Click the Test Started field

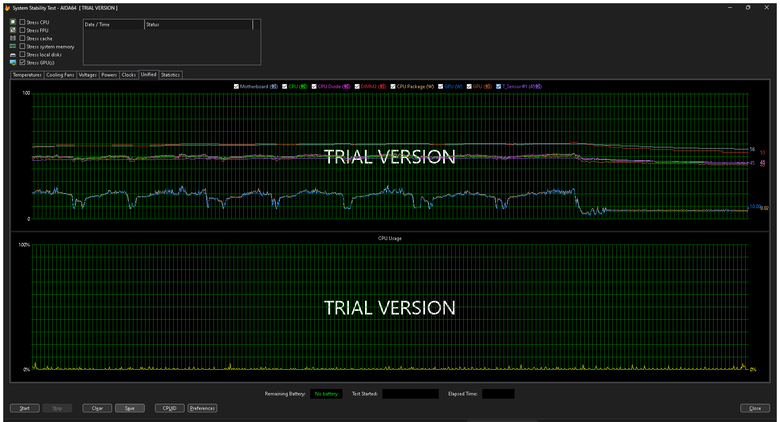click(410, 394)
